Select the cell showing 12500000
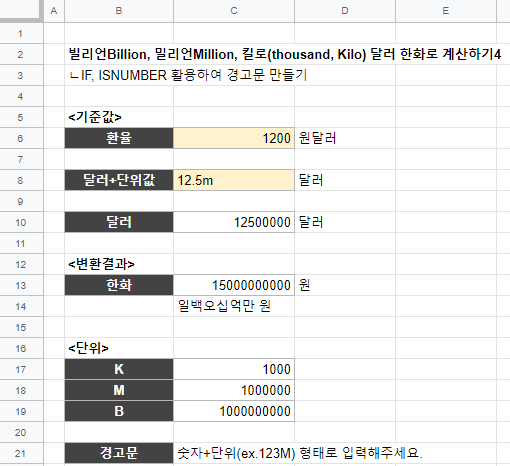Viewport: 510px width, 466px height. 234,222
